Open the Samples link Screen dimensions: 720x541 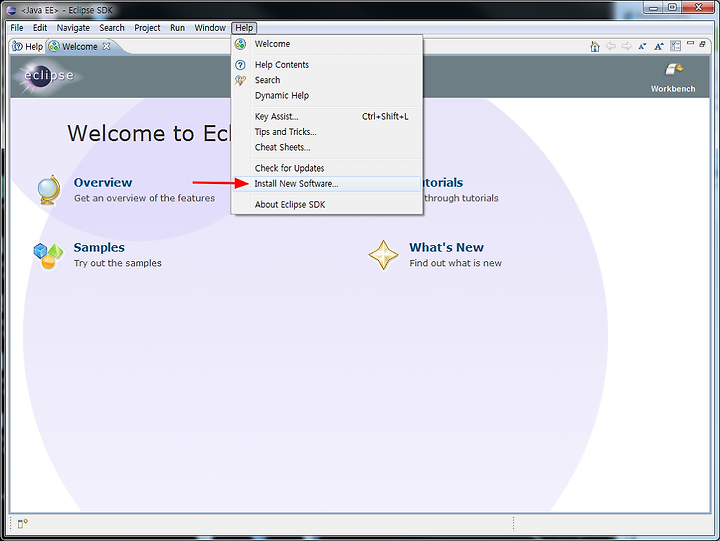[99, 248]
